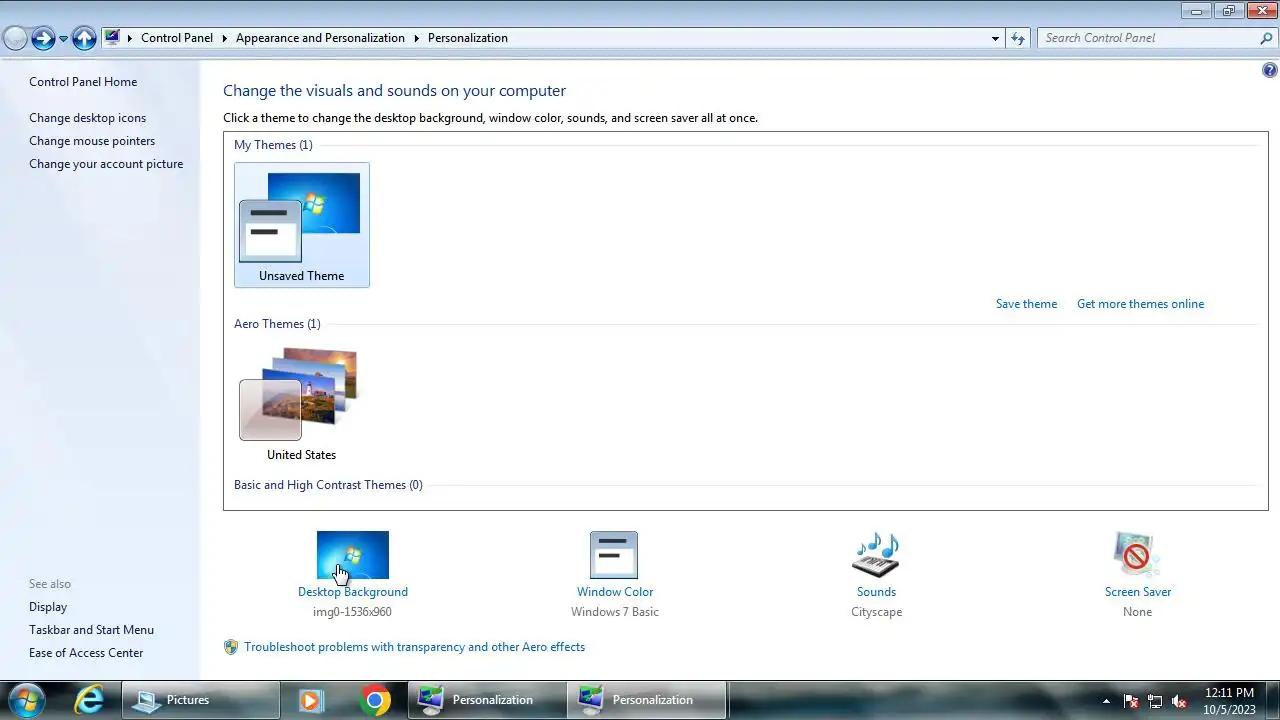This screenshot has width=1280, height=720.
Task: Click the Screen Saver text label
Action: coord(1138,592)
